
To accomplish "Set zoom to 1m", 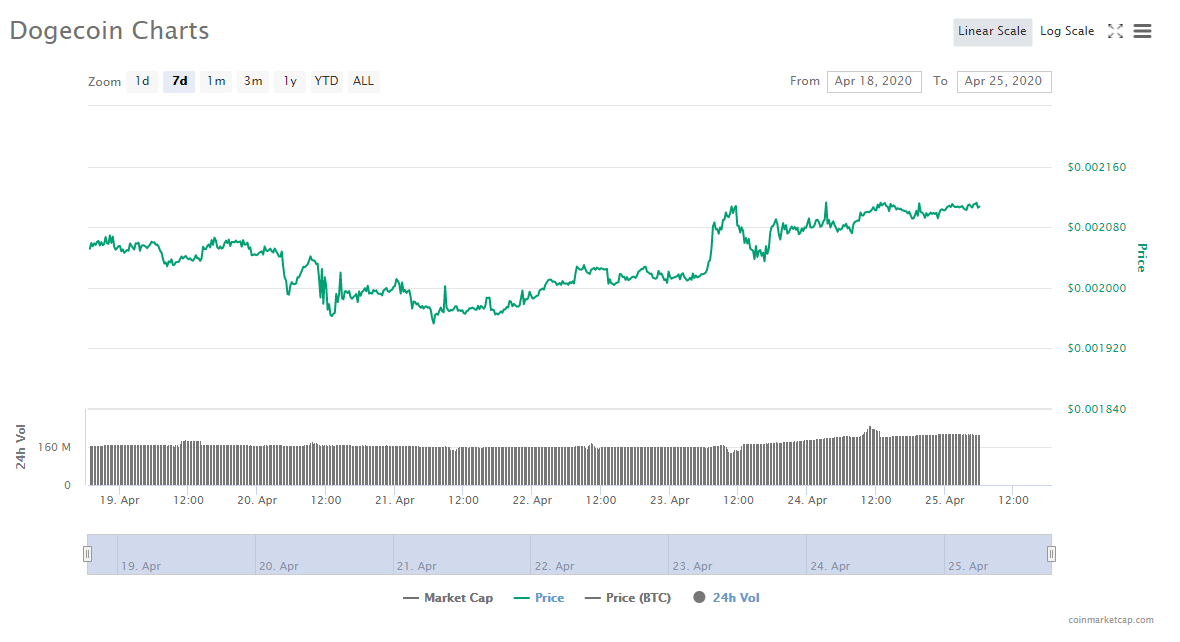I will point(216,81).
